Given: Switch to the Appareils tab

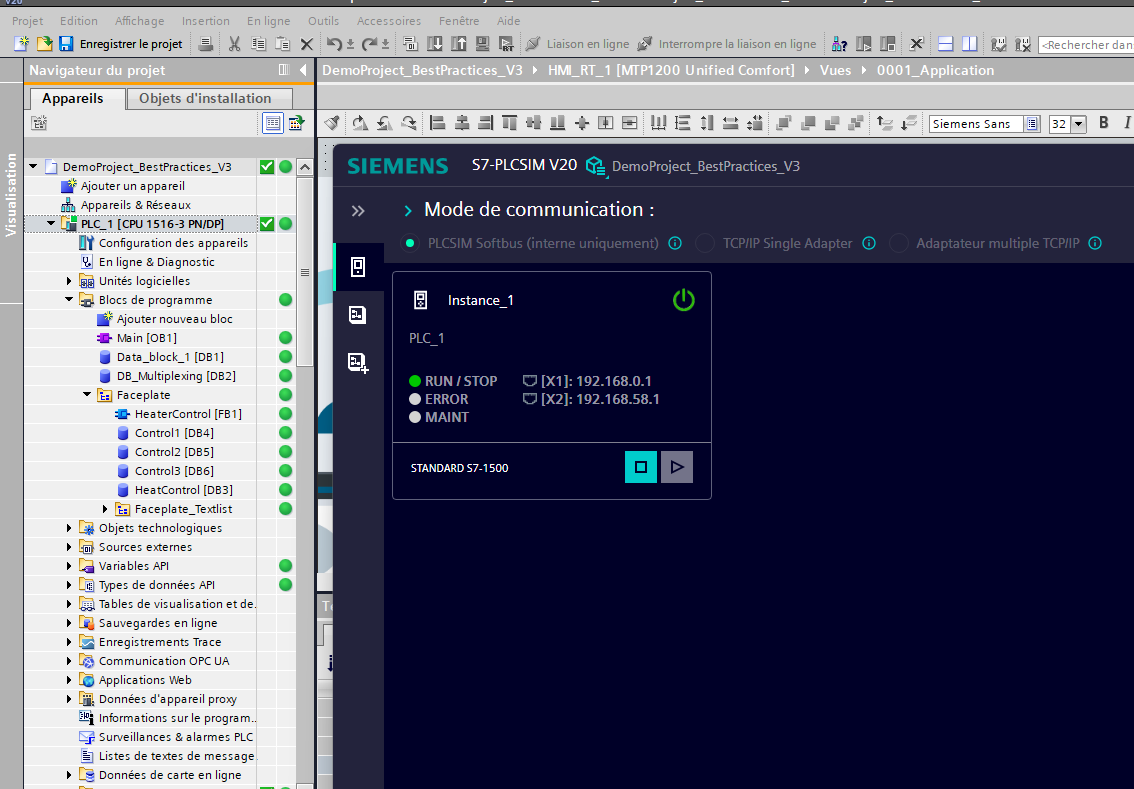Looking at the screenshot, I should point(72,98).
